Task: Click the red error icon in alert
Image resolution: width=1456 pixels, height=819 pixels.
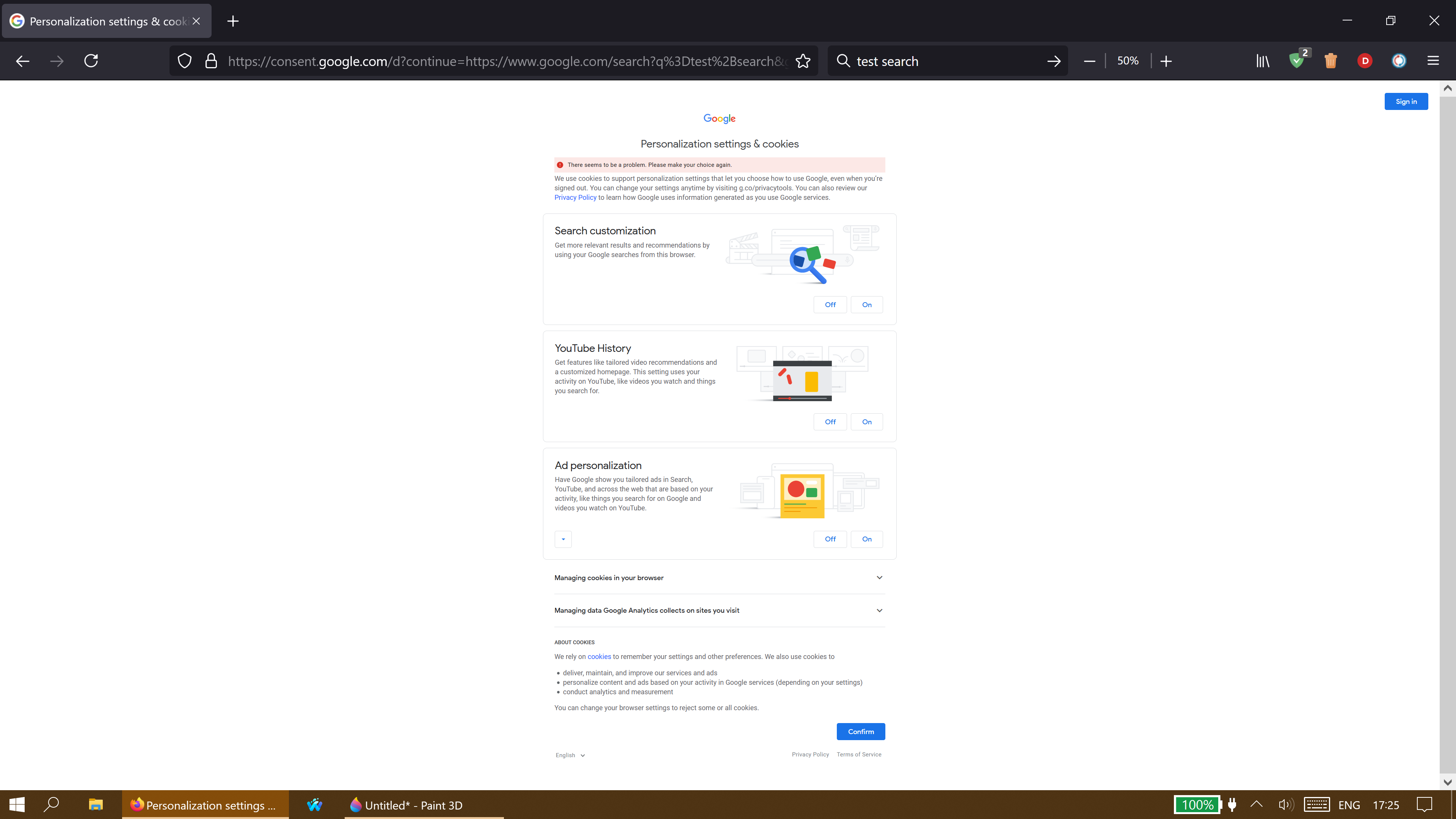Action: (560, 165)
